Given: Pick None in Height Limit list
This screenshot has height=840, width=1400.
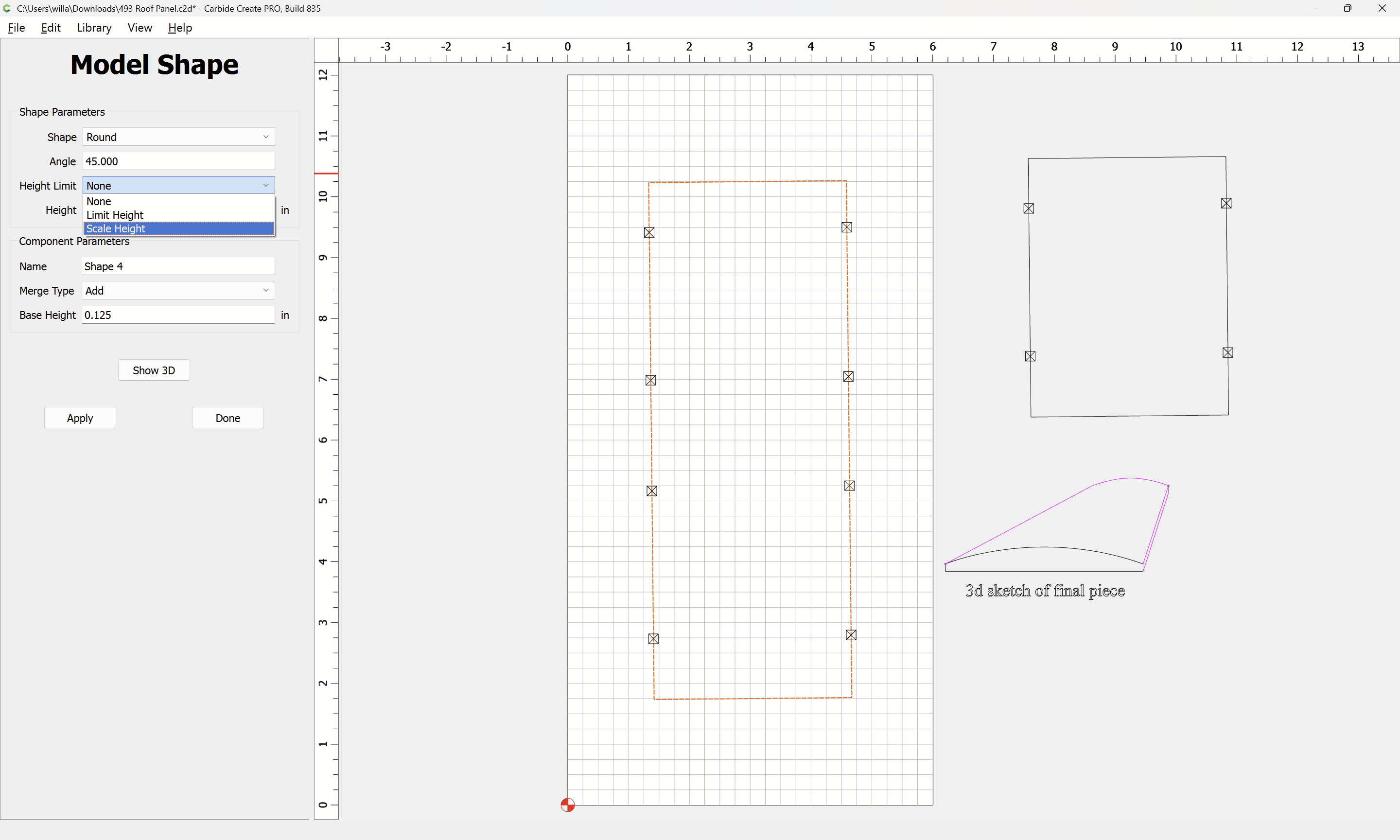Looking at the screenshot, I should (178, 202).
